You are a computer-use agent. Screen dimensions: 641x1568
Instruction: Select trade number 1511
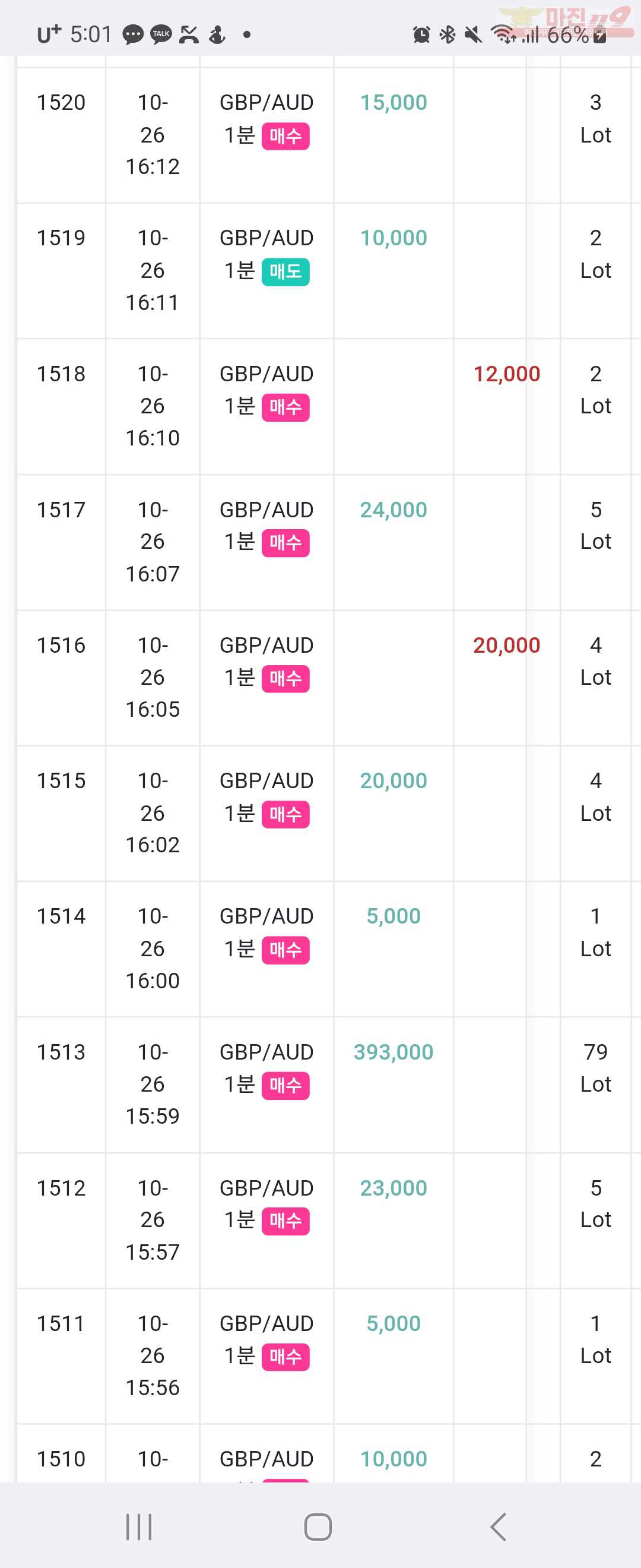[61, 1323]
